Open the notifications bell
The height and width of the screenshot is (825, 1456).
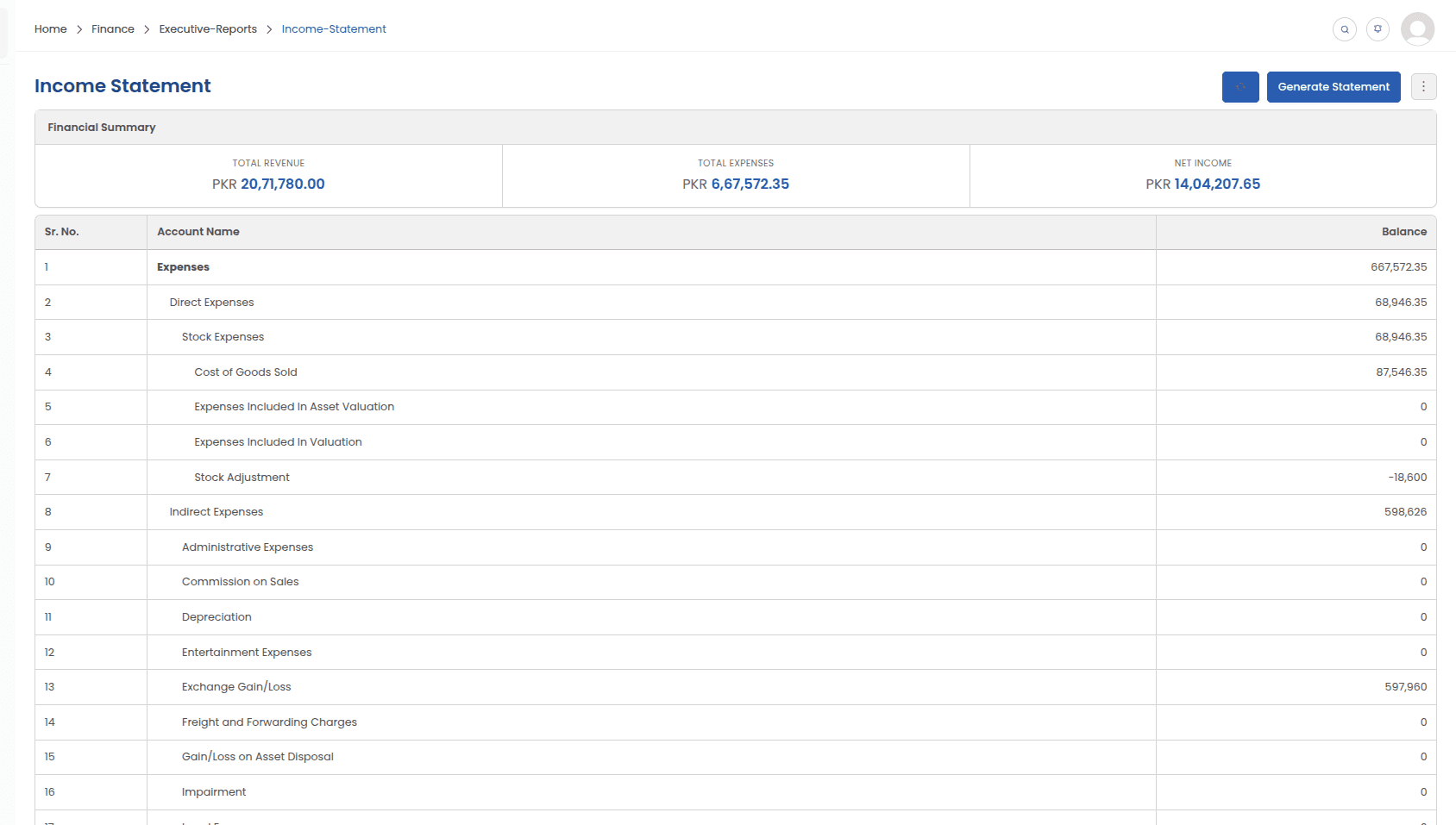pyautogui.click(x=1378, y=29)
